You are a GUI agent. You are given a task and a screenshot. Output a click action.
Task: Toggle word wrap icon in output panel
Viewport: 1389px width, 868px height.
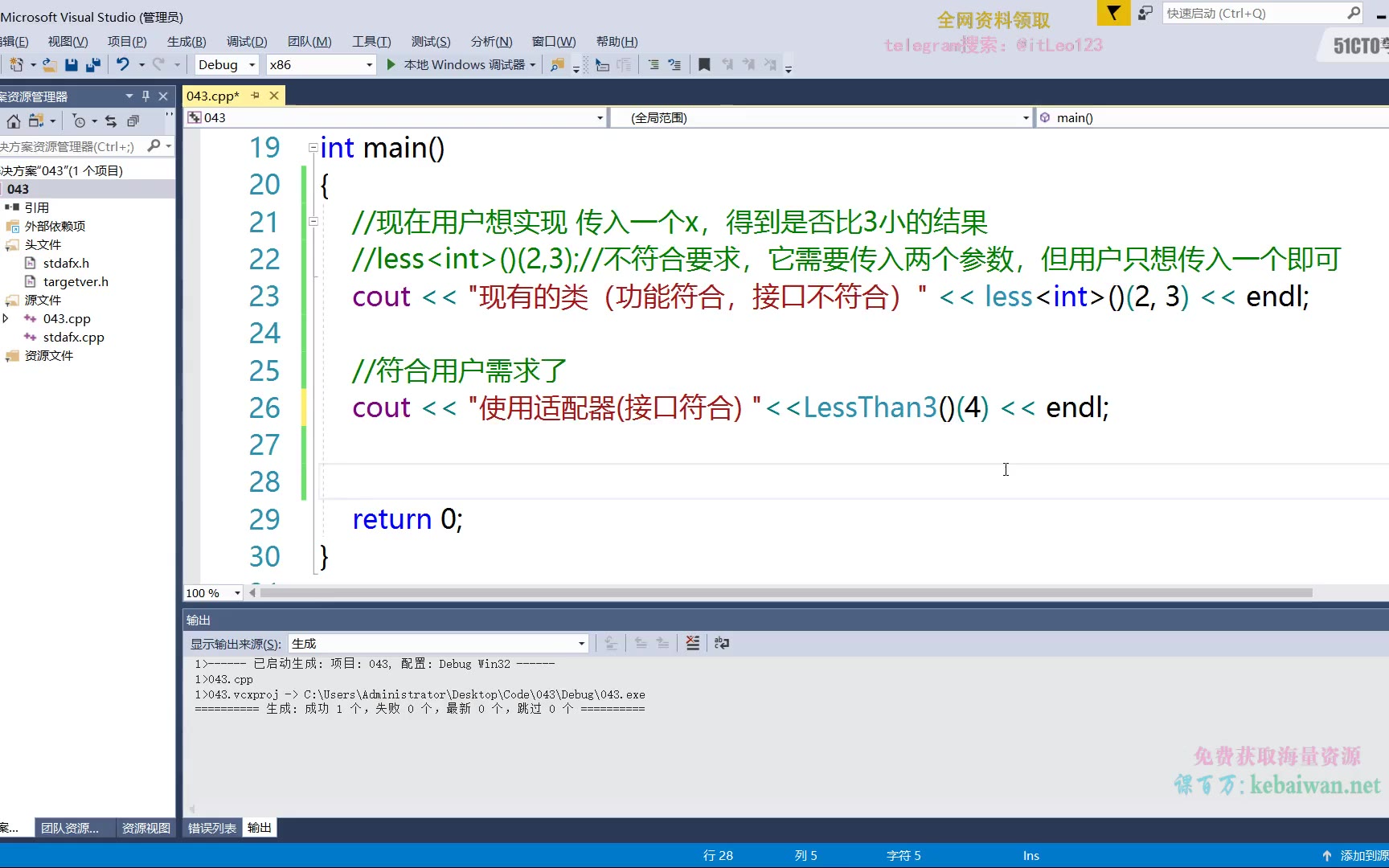coord(722,643)
